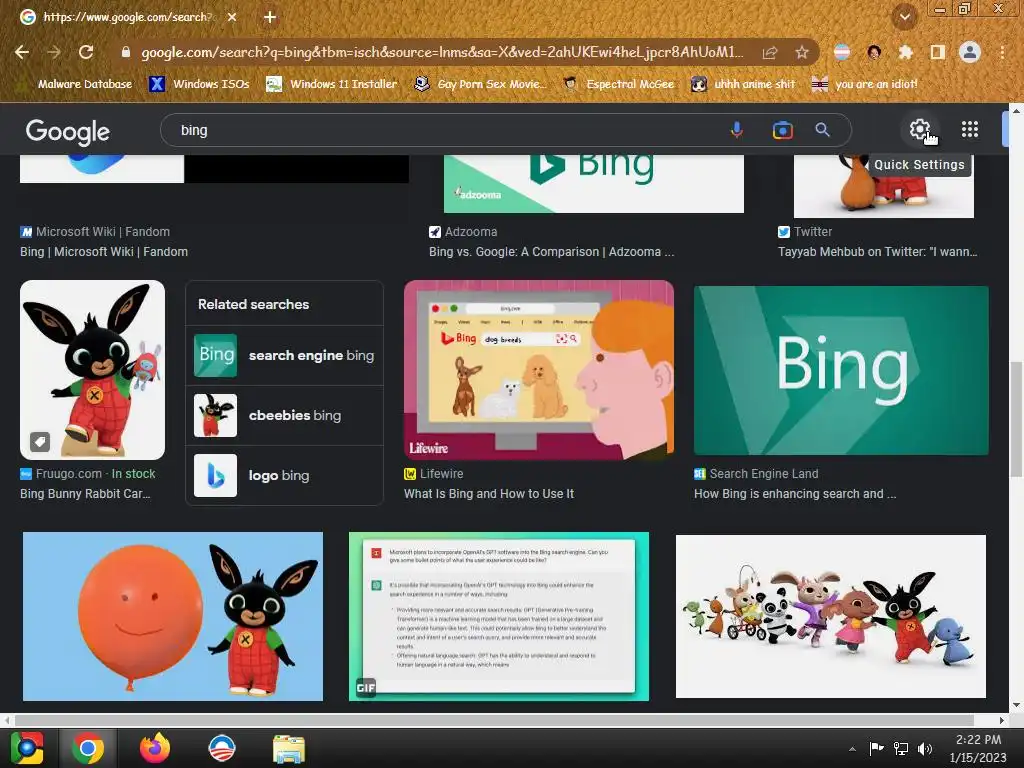Viewport: 1024px width, 768px height.
Task: Open the volume speaker tray icon
Action: click(x=925, y=748)
